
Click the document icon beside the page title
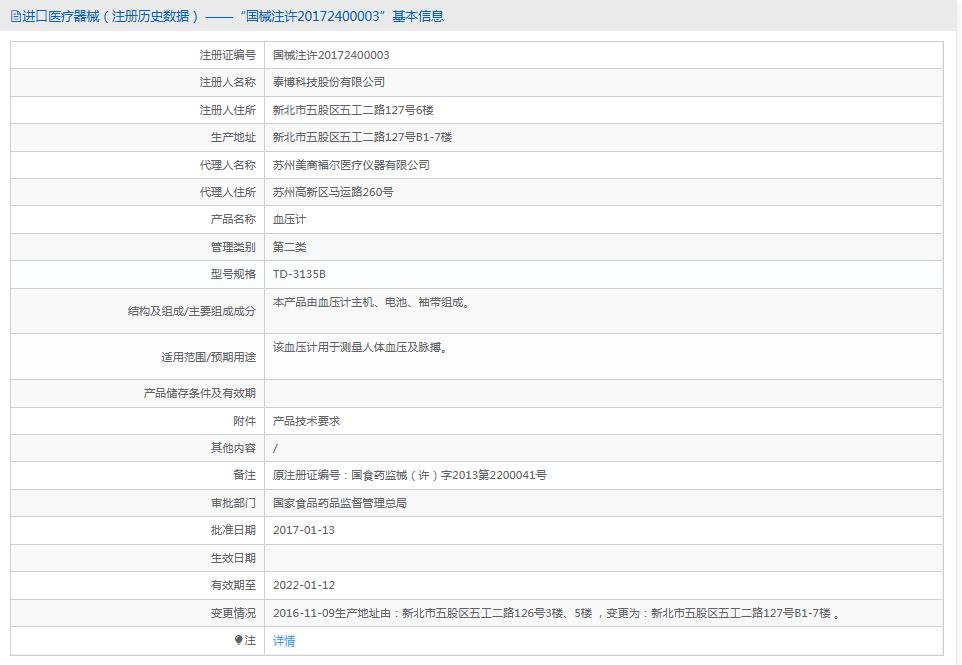point(15,16)
